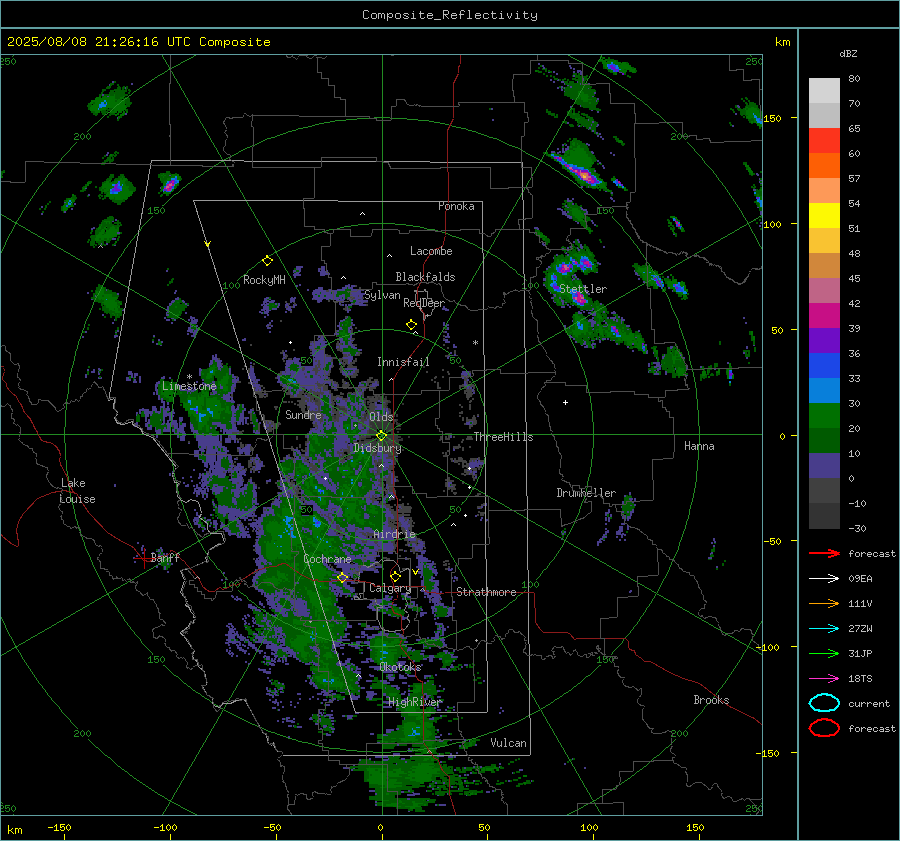The image size is (900, 841).
Task: Click yellow diamond marker above Calgary label
Action: (x=395, y=576)
